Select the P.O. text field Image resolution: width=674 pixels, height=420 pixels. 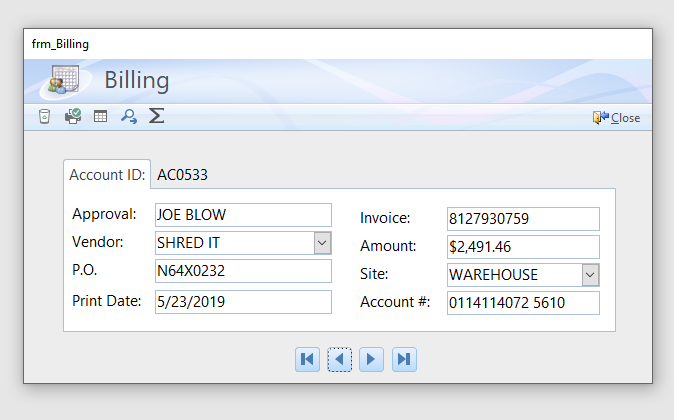242,271
